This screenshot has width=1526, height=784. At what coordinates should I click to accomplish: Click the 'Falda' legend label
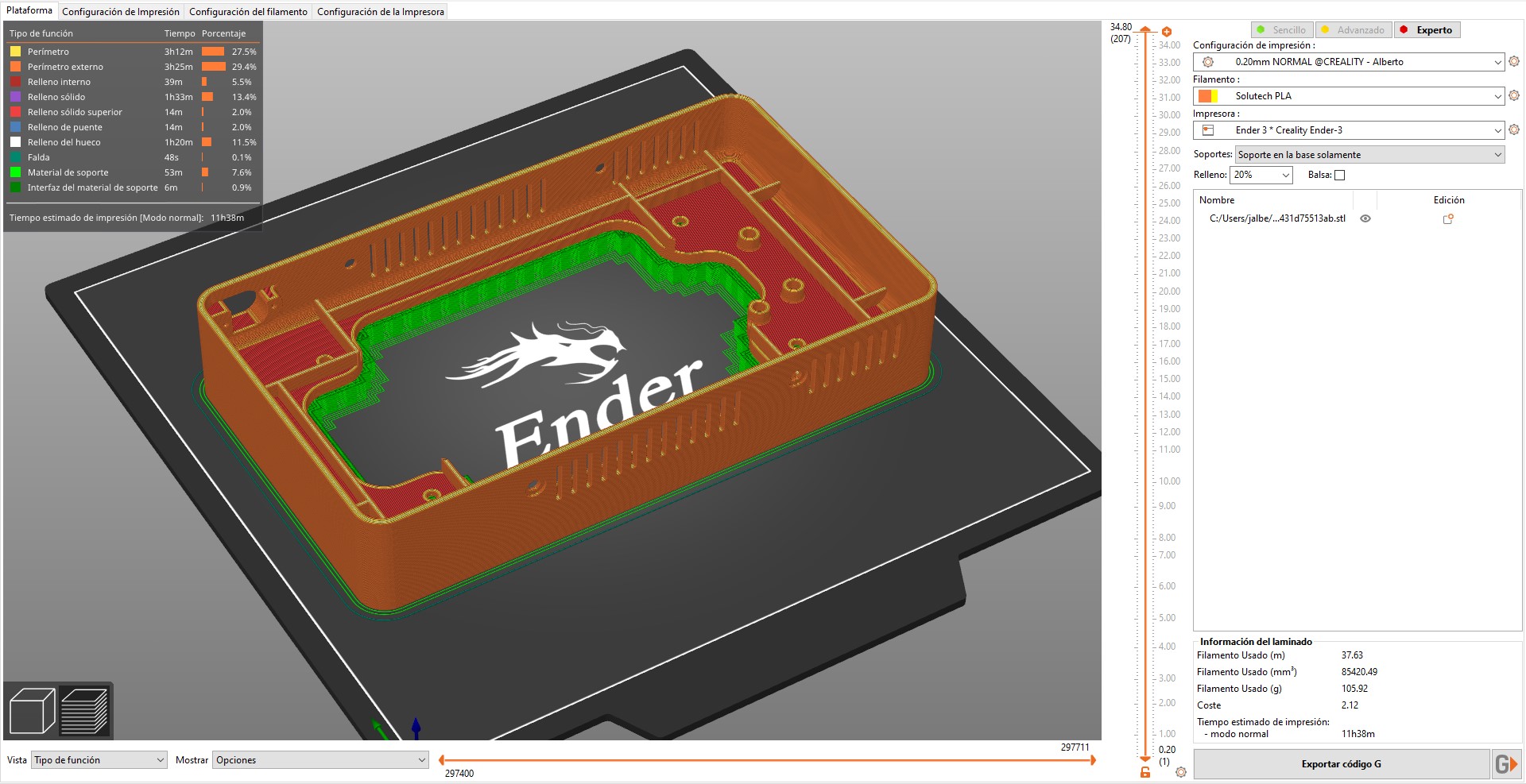coord(39,157)
